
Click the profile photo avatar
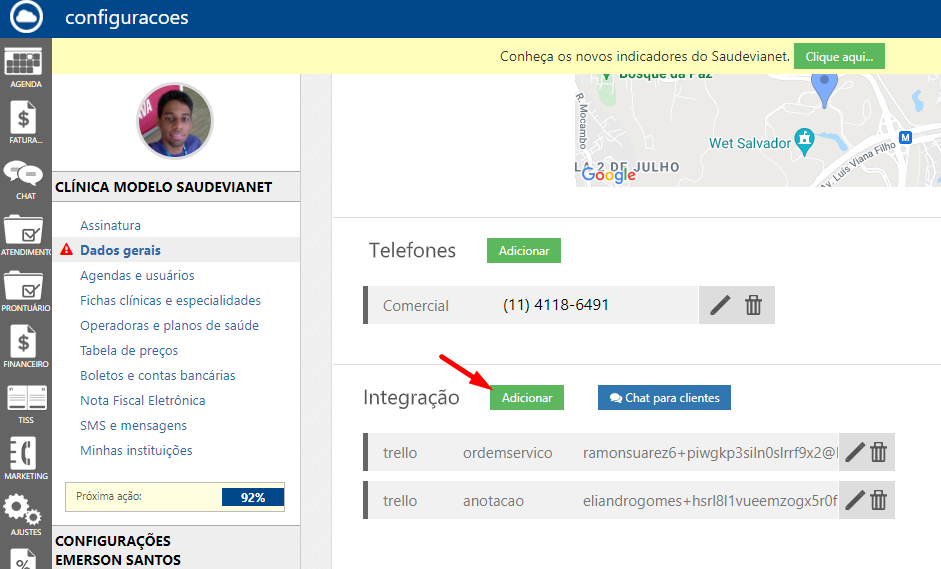(175, 121)
